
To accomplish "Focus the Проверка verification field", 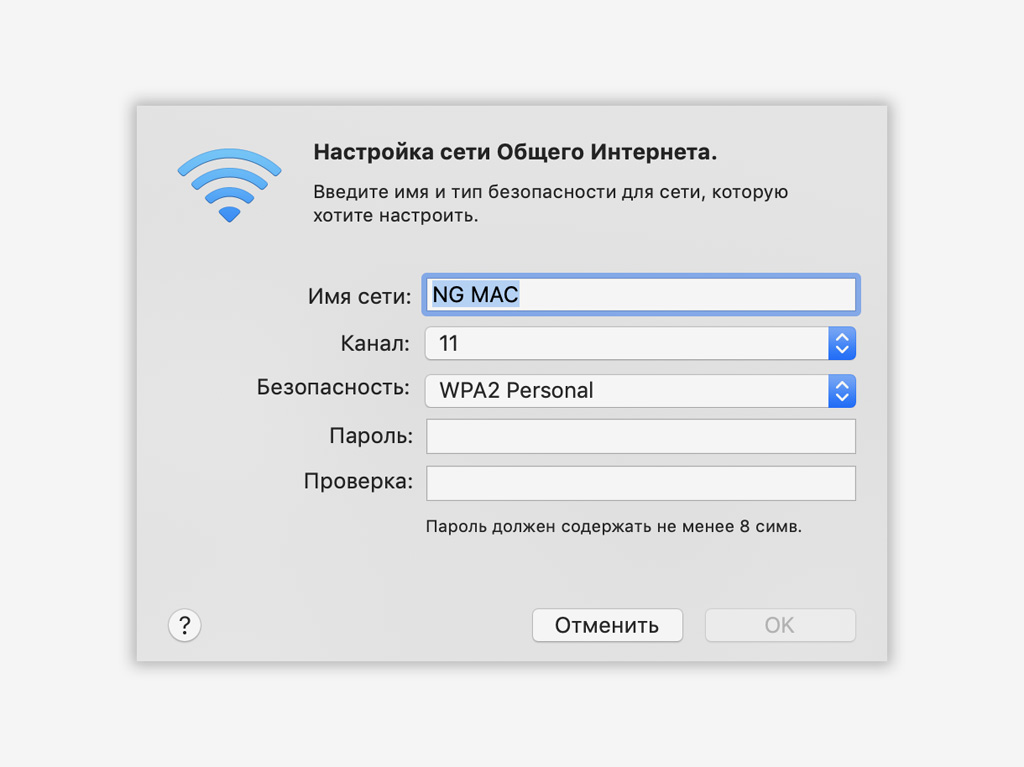I will (x=641, y=483).
